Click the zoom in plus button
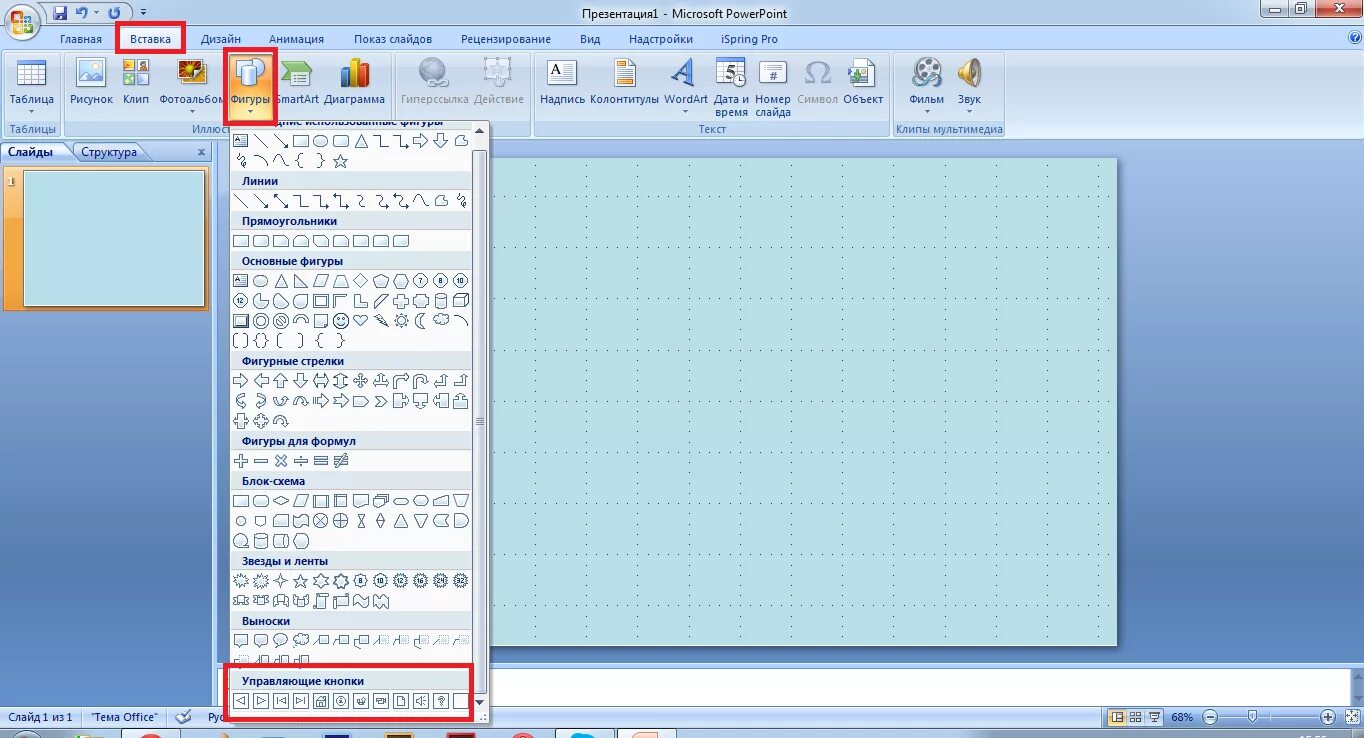 click(1327, 717)
